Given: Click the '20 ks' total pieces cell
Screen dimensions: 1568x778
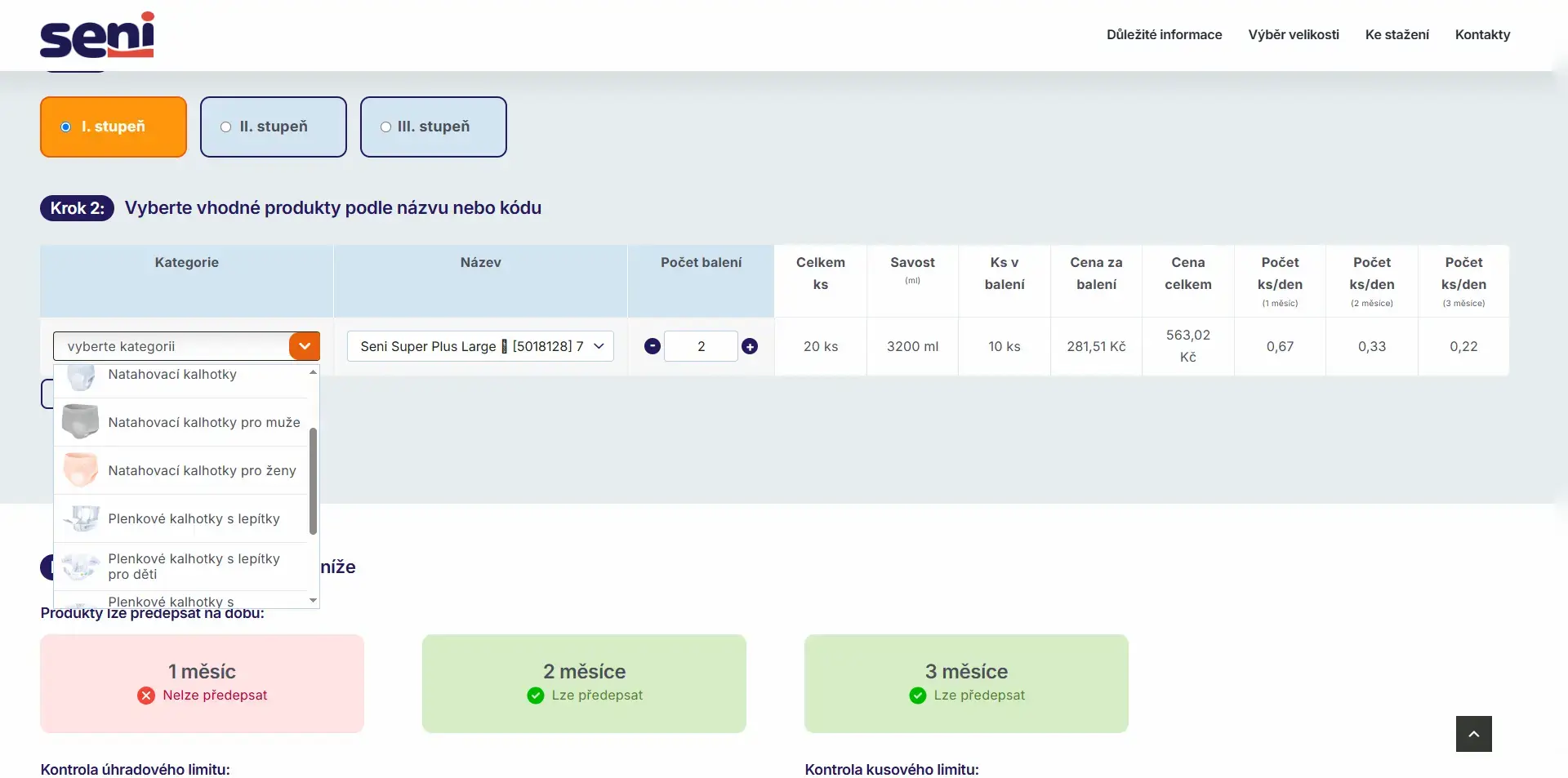Looking at the screenshot, I should tap(821, 346).
